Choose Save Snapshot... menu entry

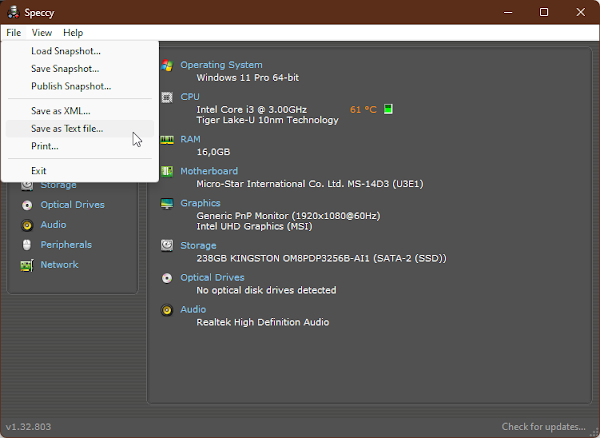(80, 68)
